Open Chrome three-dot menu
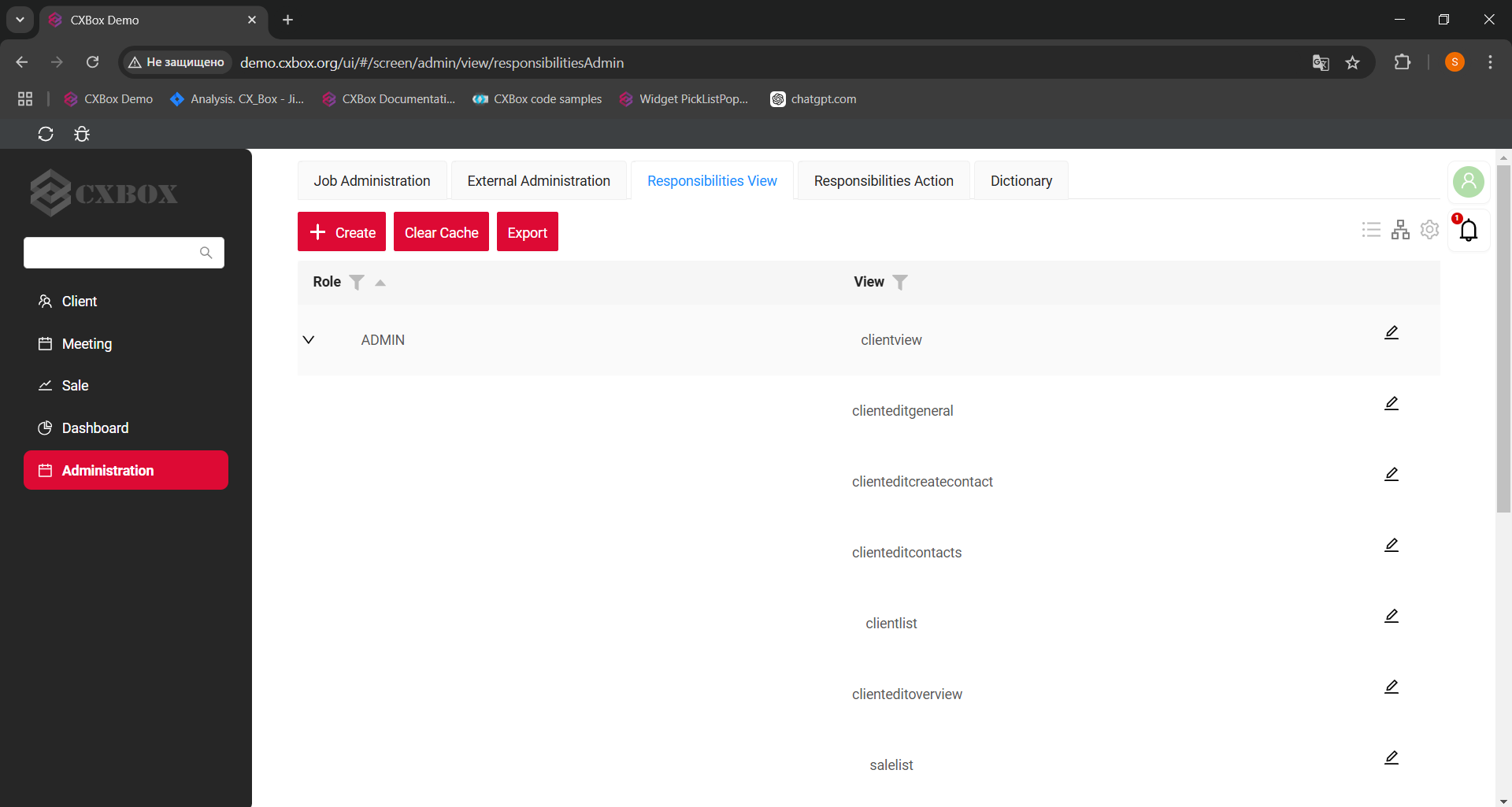Image resolution: width=1512 pixels, height=807 pixels. (x=1490, y=62)
